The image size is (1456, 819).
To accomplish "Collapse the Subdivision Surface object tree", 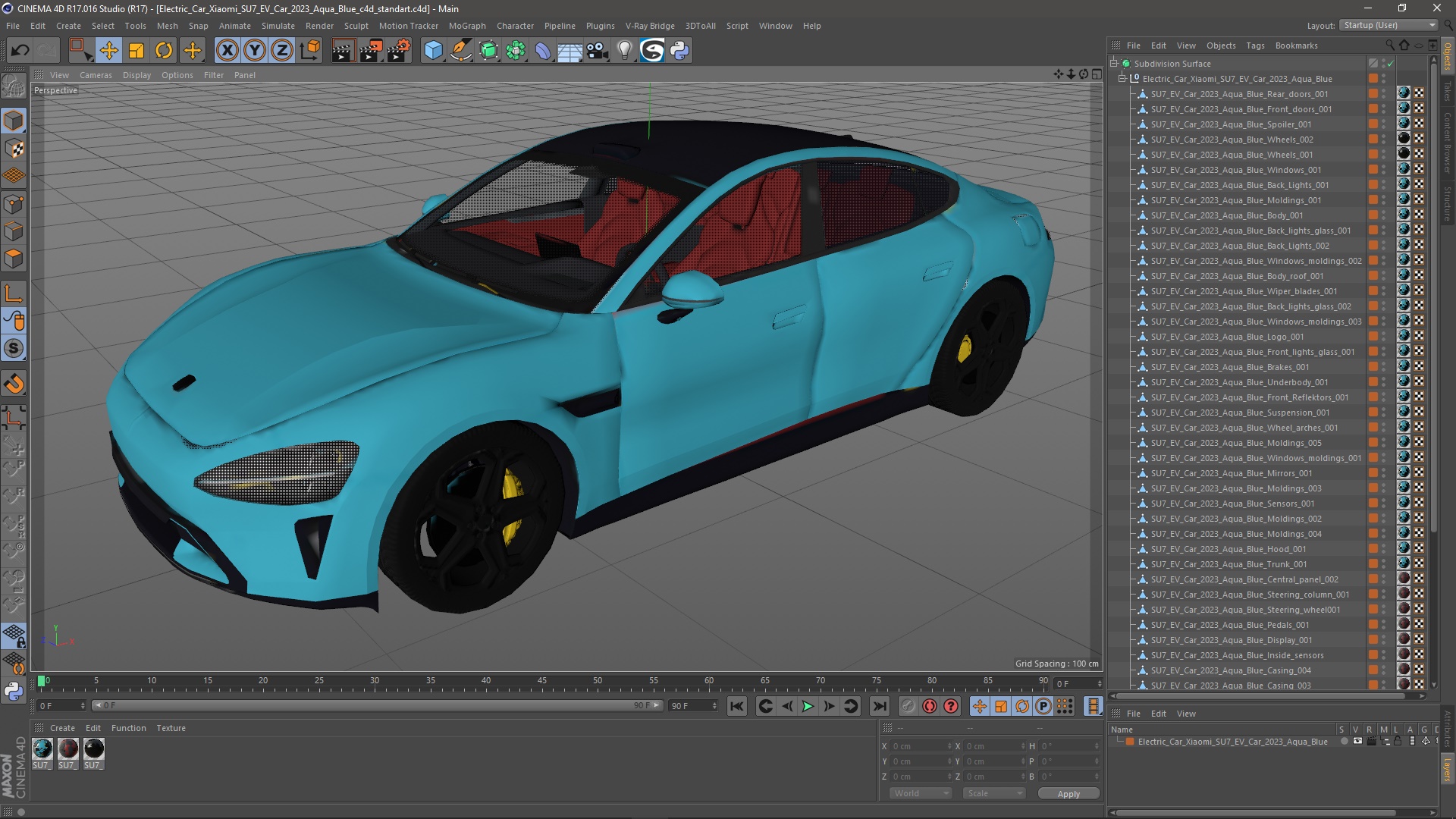I will [1114, 64].
